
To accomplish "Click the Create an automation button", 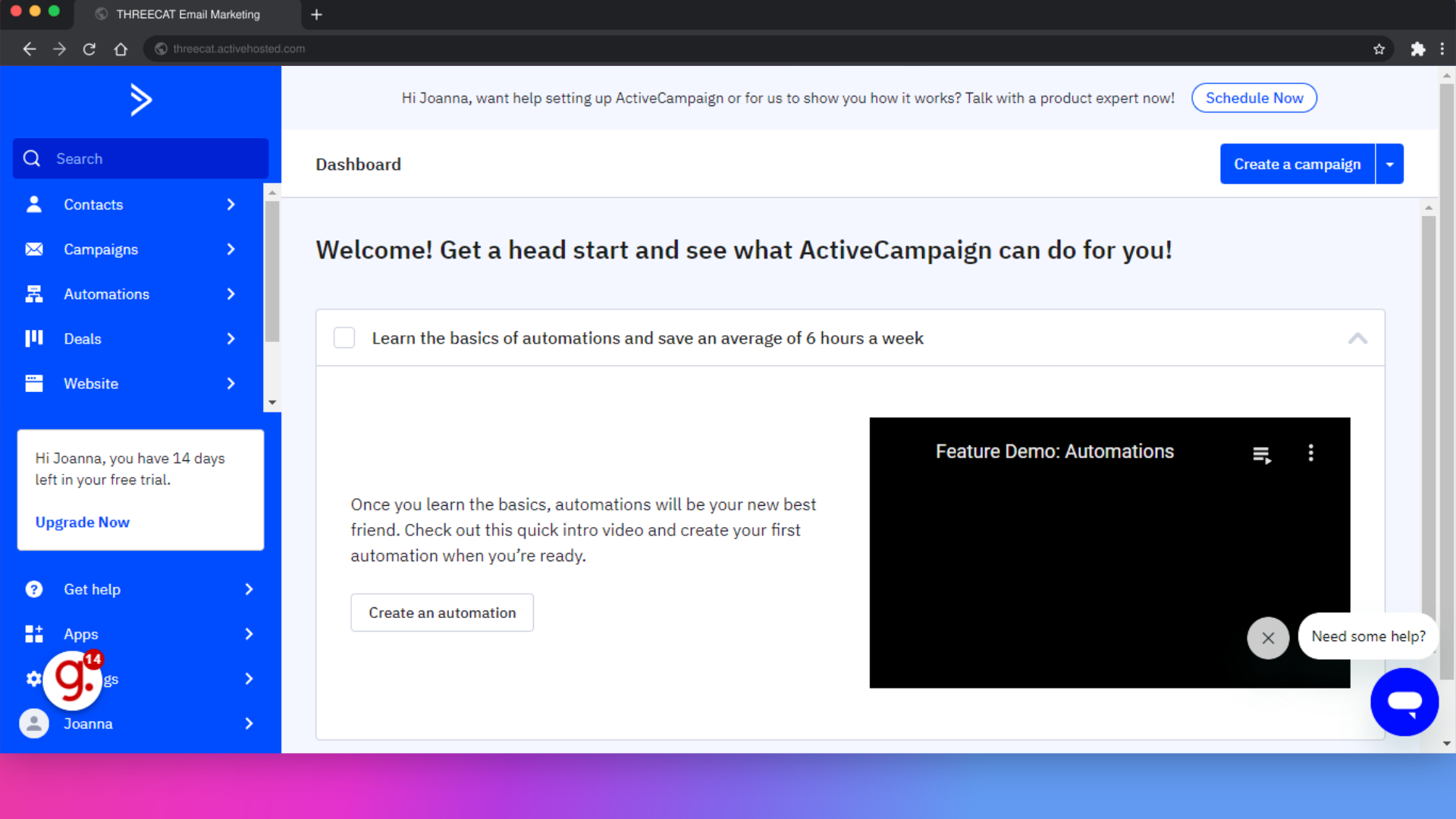I will tap(442, 612).
